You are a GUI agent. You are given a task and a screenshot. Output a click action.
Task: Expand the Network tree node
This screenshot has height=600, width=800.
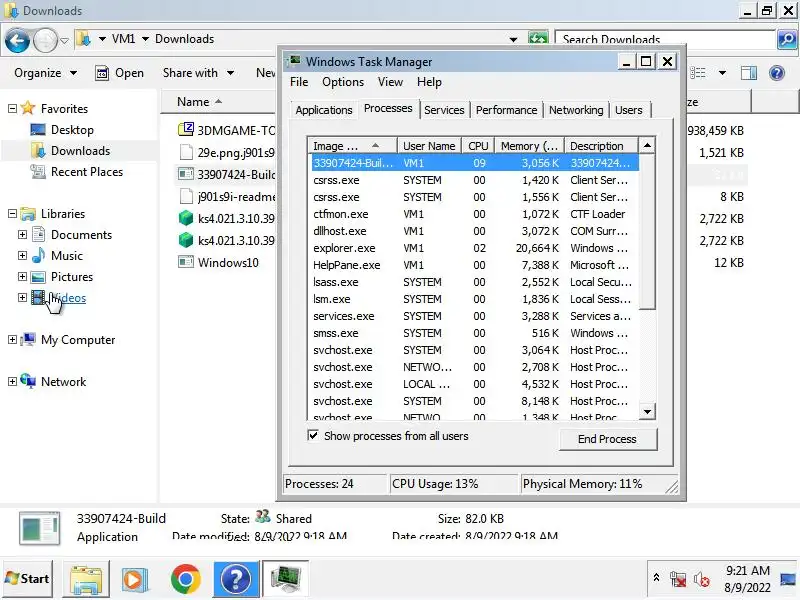[12, 381]
